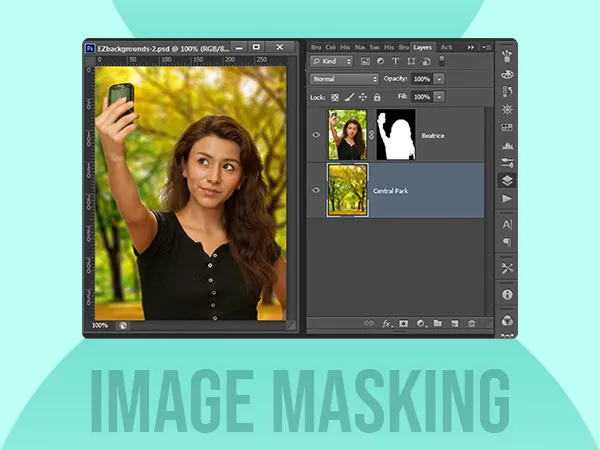
Task: Toggle filter for adjustment layers
Action: (380, 61)
